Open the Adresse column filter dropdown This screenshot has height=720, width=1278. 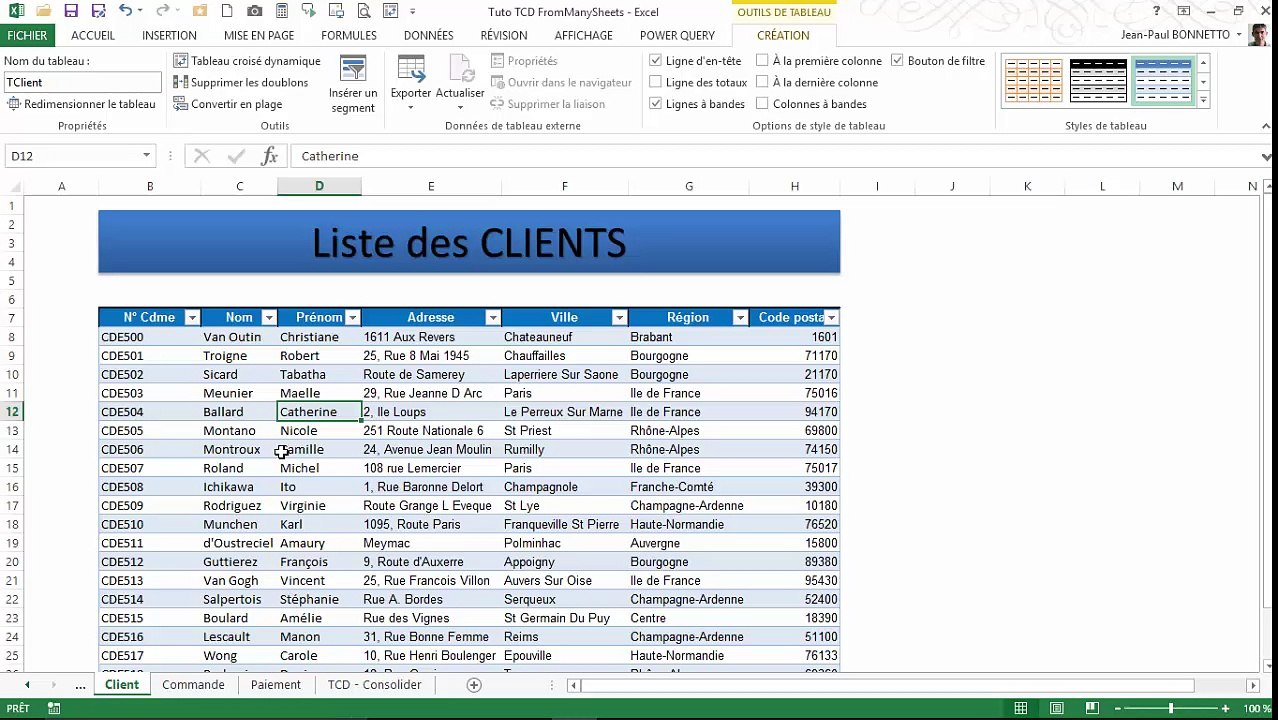pyautogui.click(x=492, y=318)
